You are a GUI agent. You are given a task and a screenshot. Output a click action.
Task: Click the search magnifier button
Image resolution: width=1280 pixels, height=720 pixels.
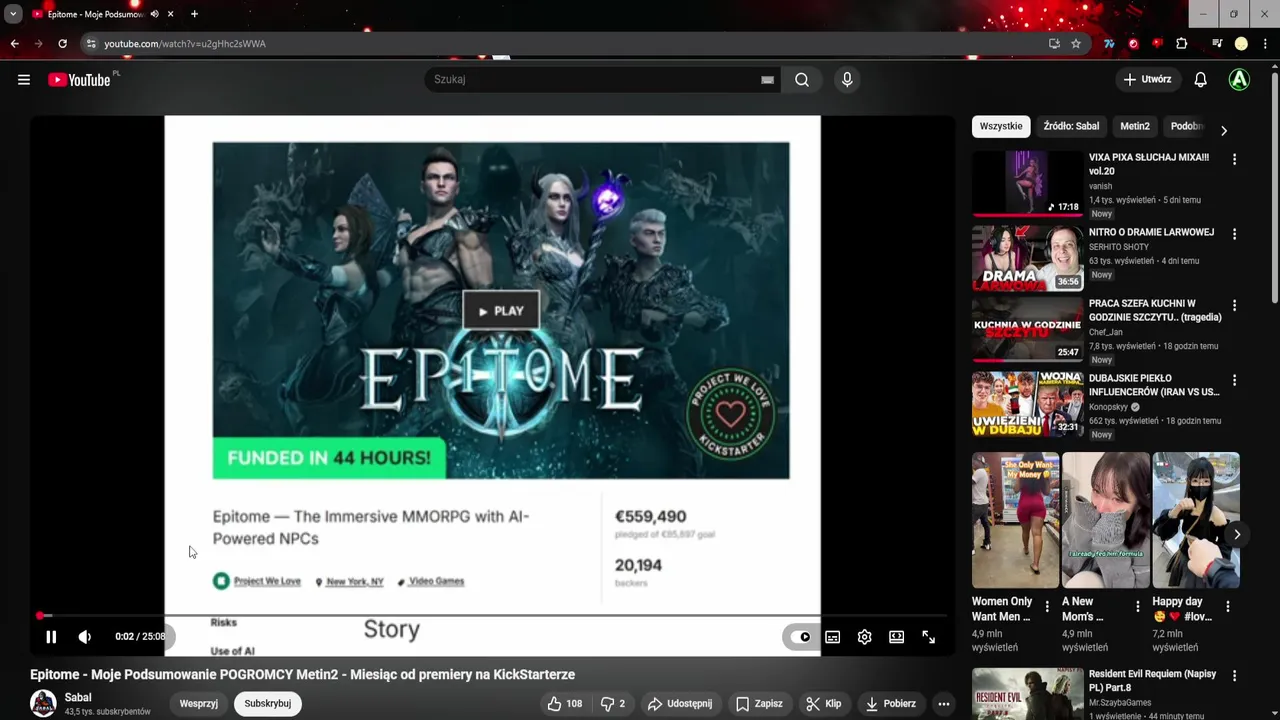pyautogui.click(x=802, y=80)
